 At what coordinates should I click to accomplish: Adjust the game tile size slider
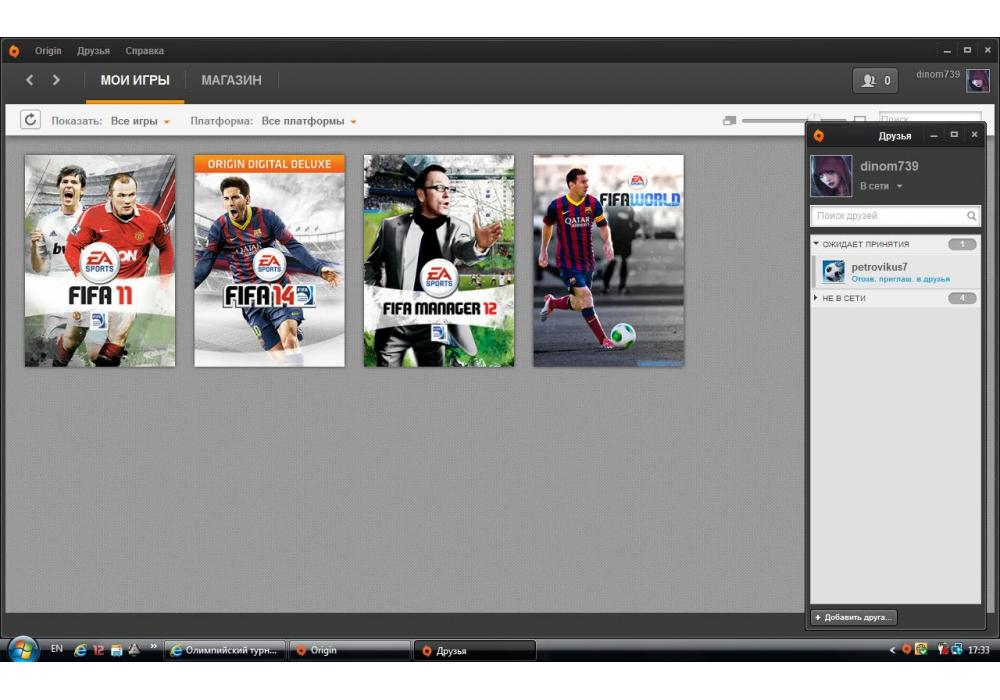813,120
